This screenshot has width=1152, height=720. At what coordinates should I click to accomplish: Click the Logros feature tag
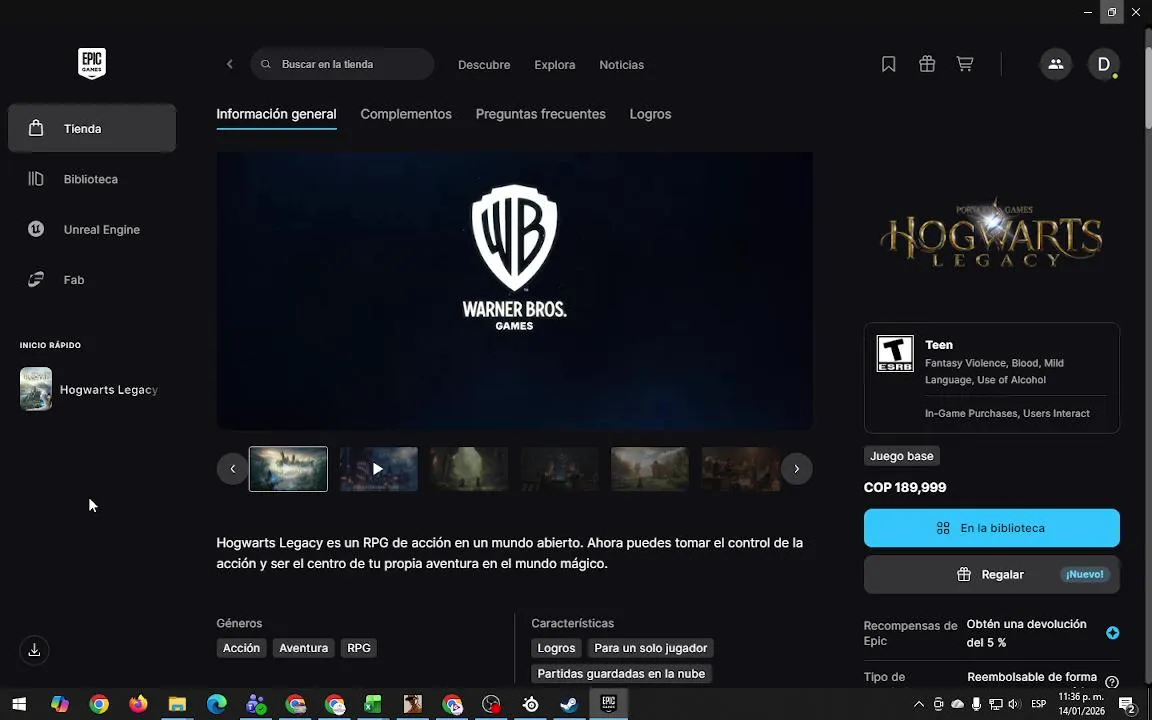(556, 648)
